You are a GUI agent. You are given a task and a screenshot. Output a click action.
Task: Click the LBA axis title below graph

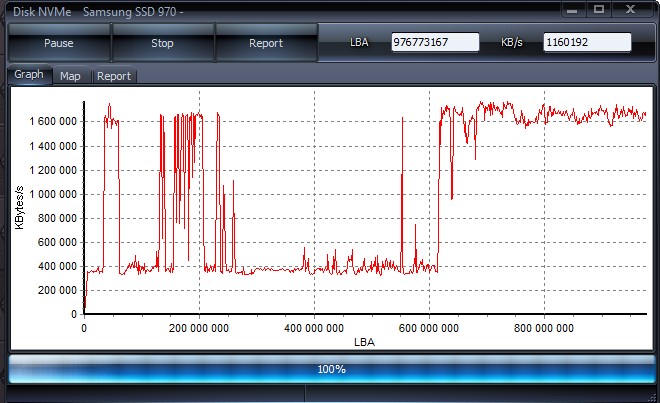pos(365,342)
